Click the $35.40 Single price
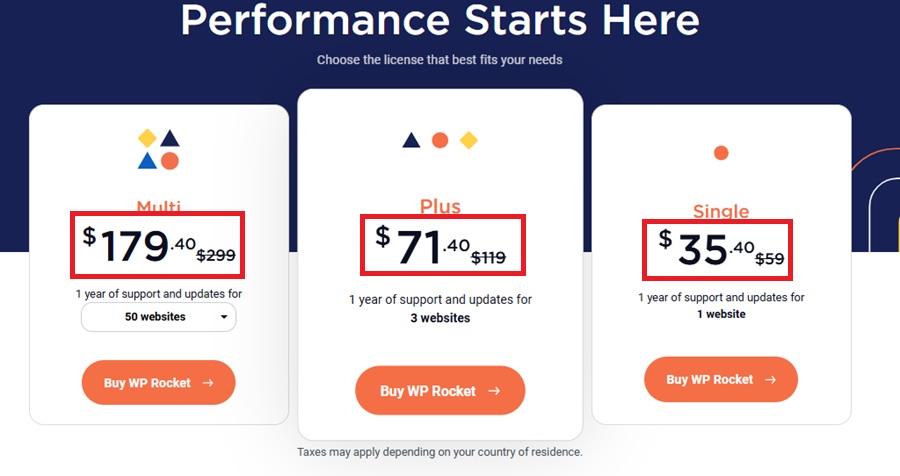This screenshot has height=476, width=900. 703,249
